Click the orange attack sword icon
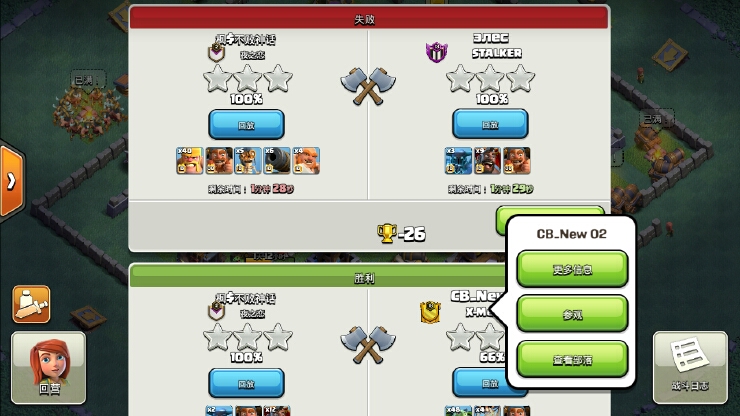 tap(31, 304)
